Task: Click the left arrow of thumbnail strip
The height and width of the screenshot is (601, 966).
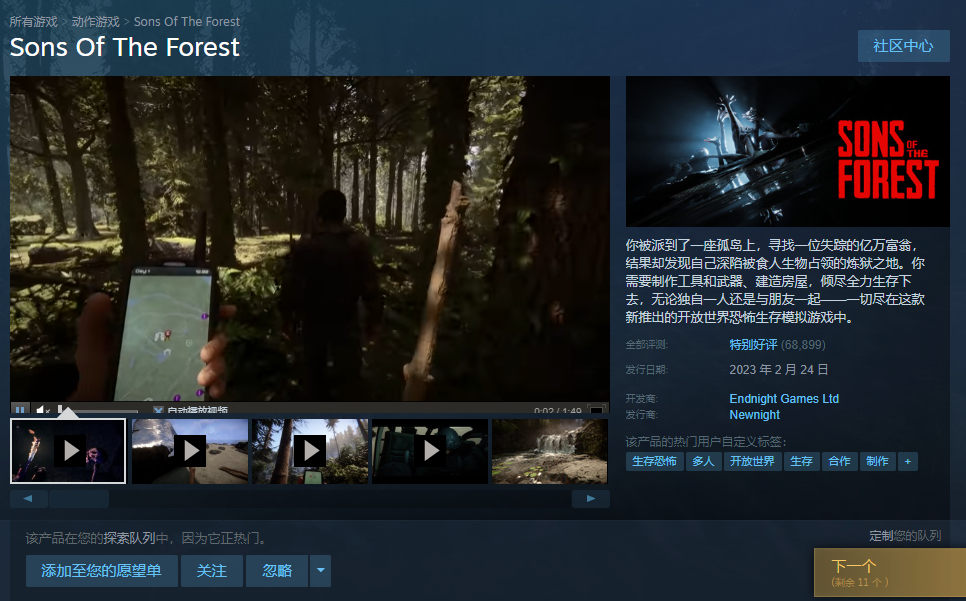Action: tap(28, 499)
